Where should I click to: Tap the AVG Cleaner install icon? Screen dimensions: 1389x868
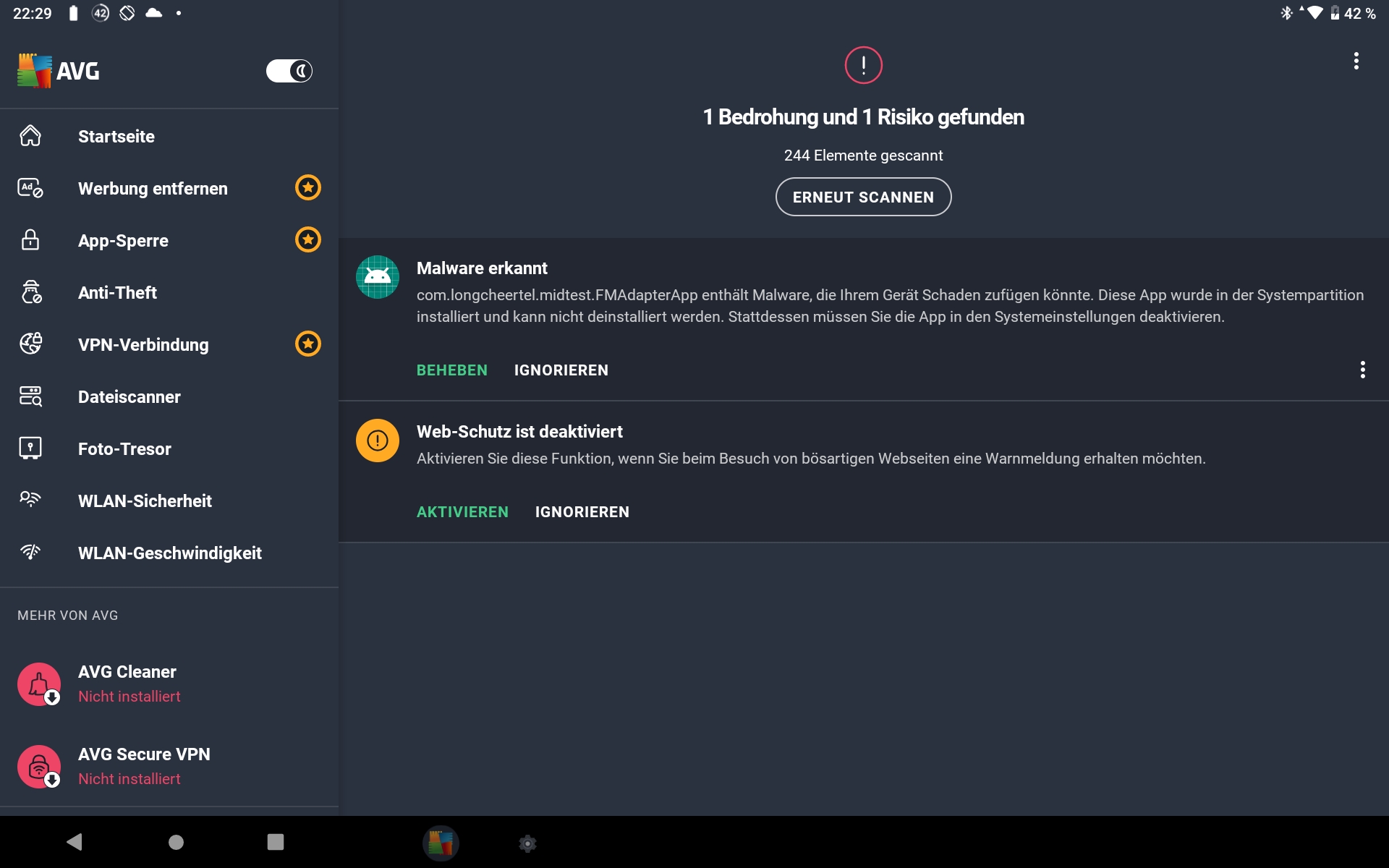pyautogui.click(x=39, y=684)
